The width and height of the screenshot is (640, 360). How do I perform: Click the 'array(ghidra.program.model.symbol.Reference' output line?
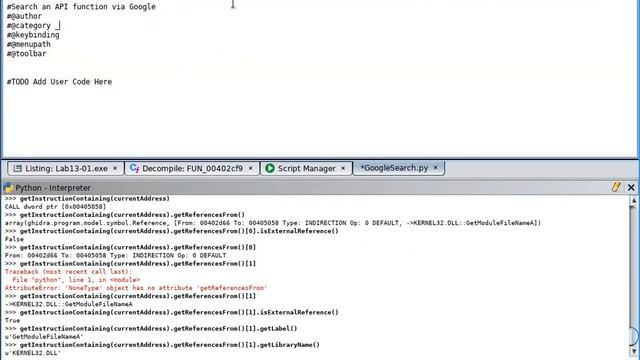[x=273, y=223]
